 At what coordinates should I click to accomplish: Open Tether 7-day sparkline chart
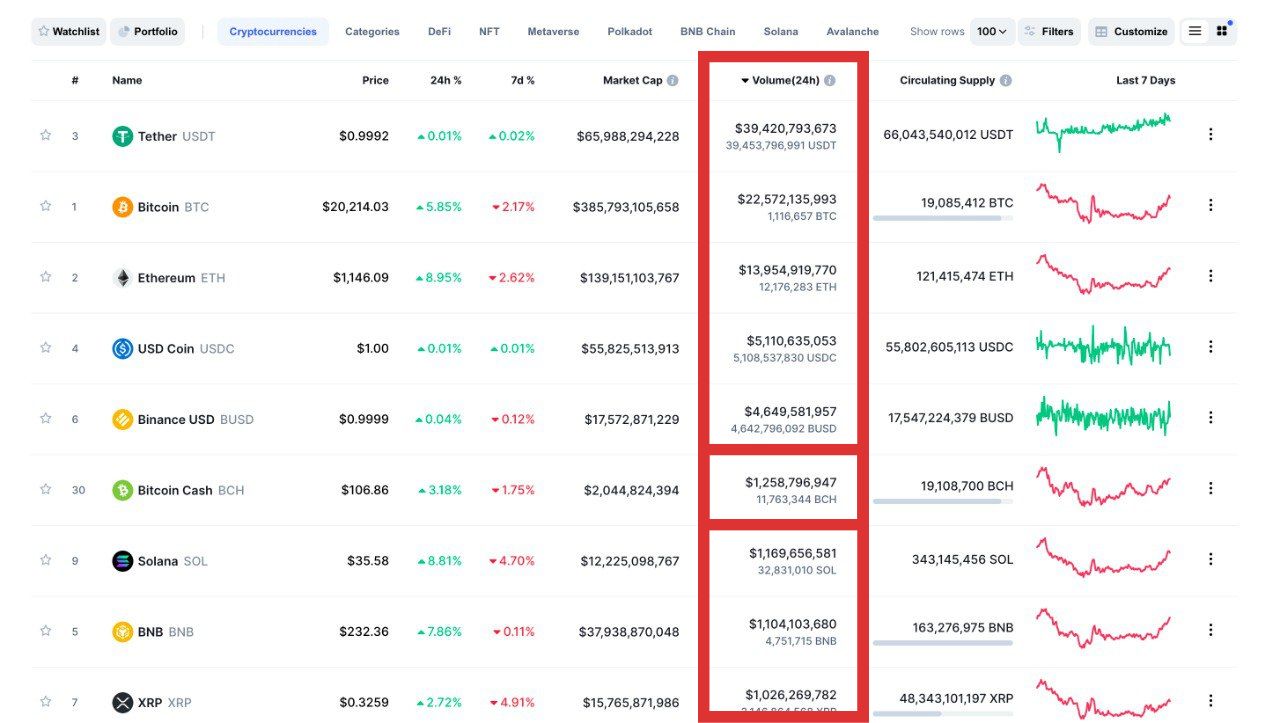pyautogui.click(x=1103, y=131)
